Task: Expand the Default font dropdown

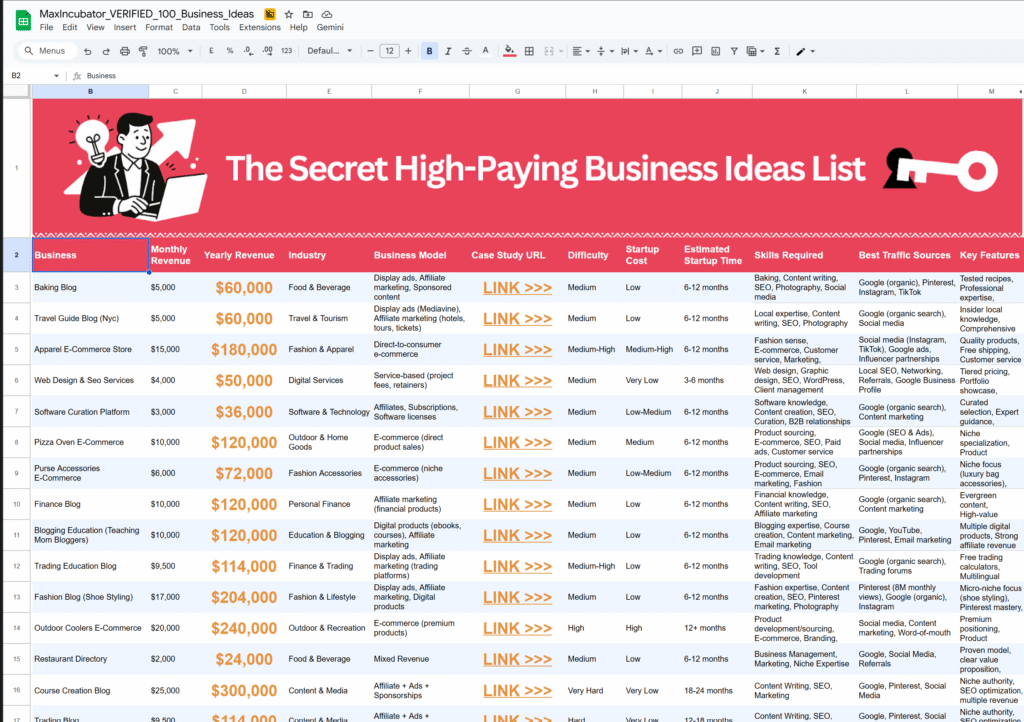Action: (x=329, y=51)
